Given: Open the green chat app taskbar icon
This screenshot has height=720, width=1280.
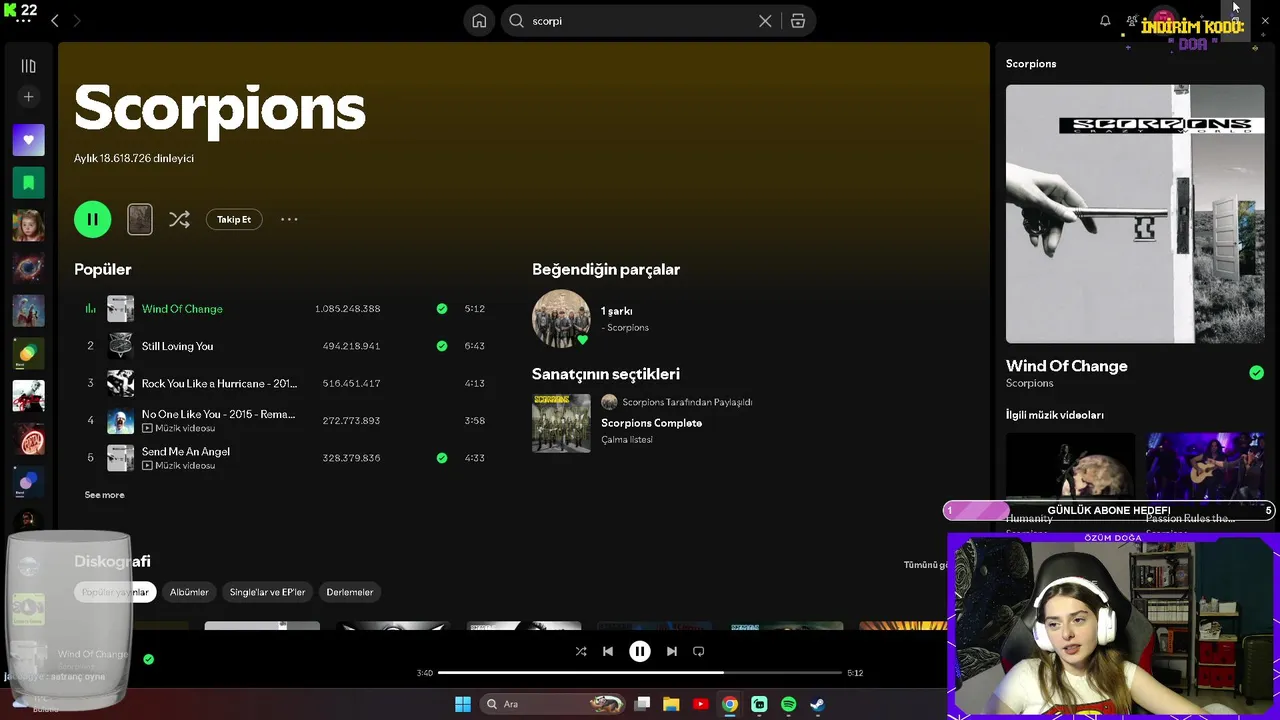Looking at the screenshot, I should (759, 704).
